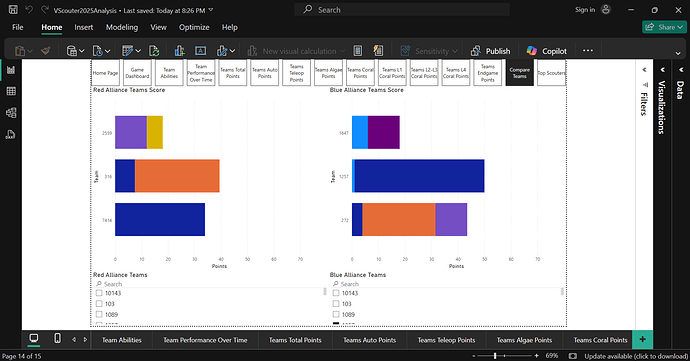Check team 1089 in Red Alliance Teams
Image resolution: width=690 pixels, height=361 pixels.
pos(99,314)
